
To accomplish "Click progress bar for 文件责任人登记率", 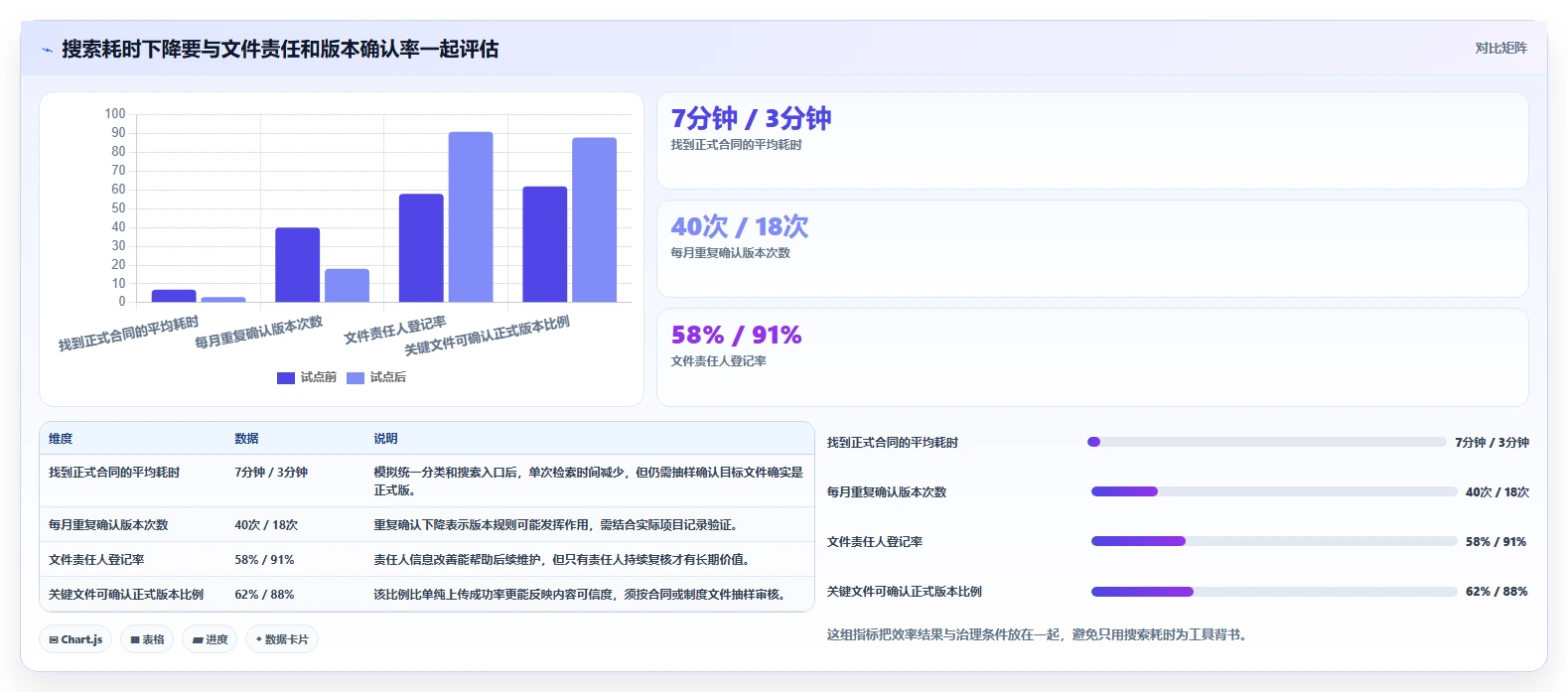I will pyautogui.click(x=1274, y=541).
